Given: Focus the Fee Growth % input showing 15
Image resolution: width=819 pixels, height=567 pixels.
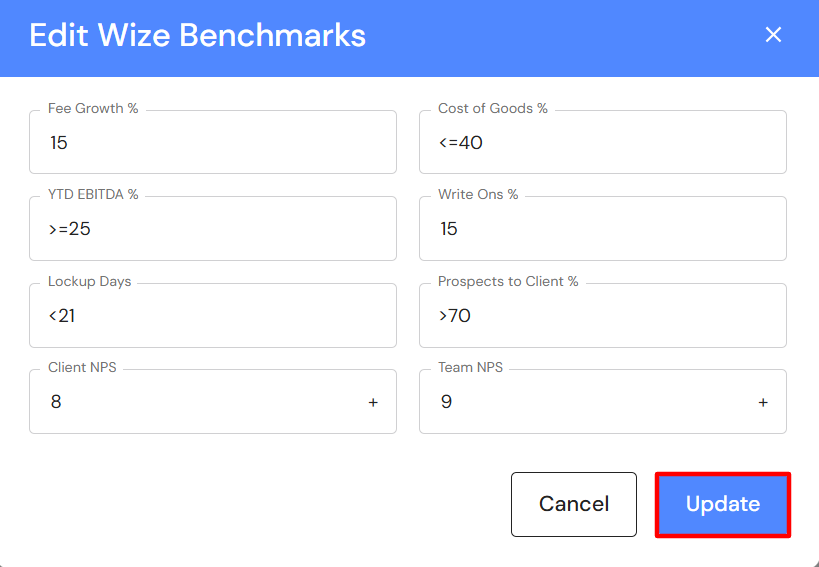Looking at the screenshot, I should (x=212, y=143).
